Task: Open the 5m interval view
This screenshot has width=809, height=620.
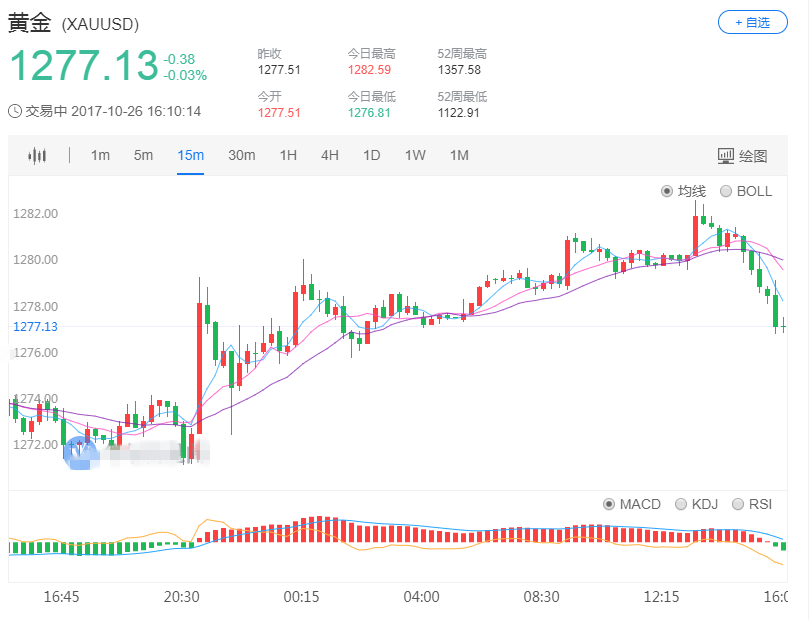Action: (142, 155)
